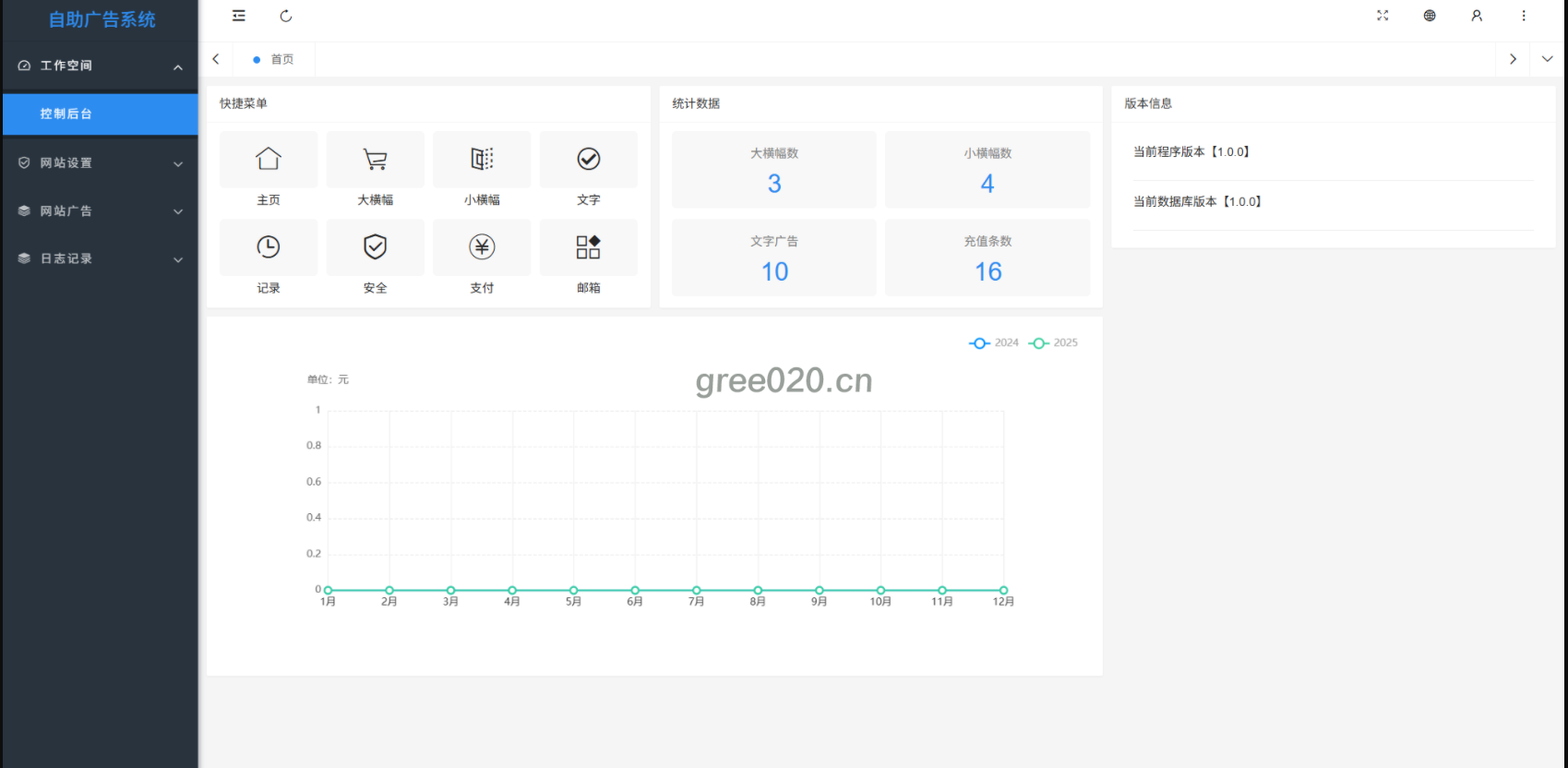Image resolution: width=1568 pixels, height=768 pixels.
Task: Select the 控制后台 menu item
Action: (100, 114)
